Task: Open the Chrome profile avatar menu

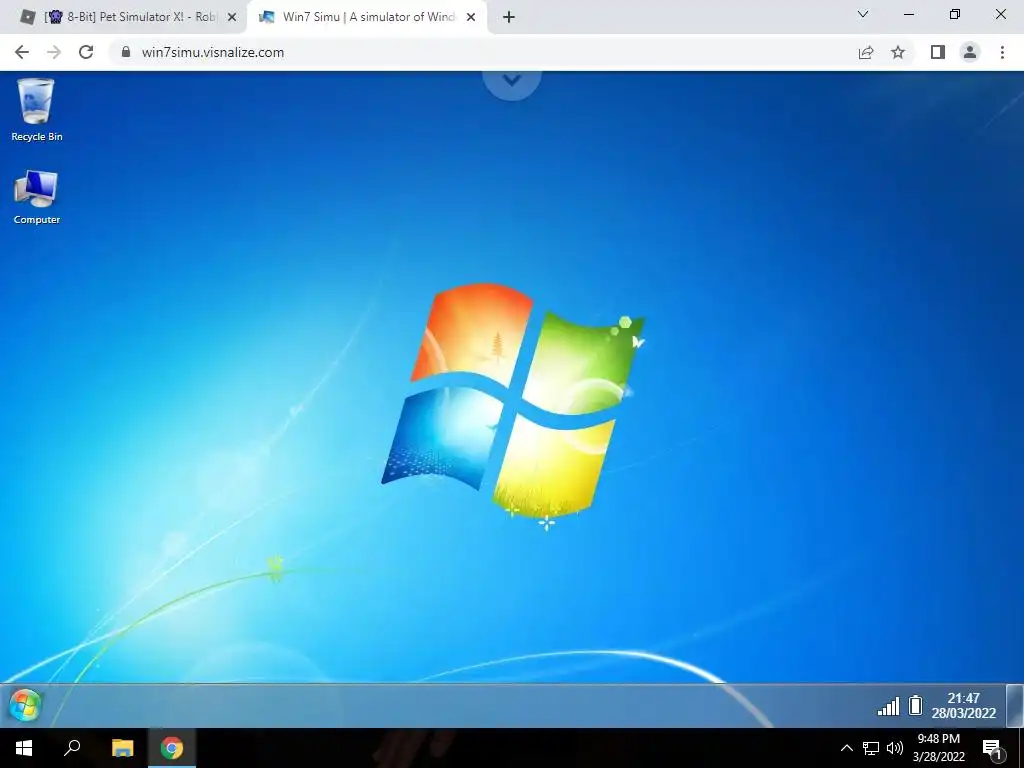Action: tap(970, 52)
